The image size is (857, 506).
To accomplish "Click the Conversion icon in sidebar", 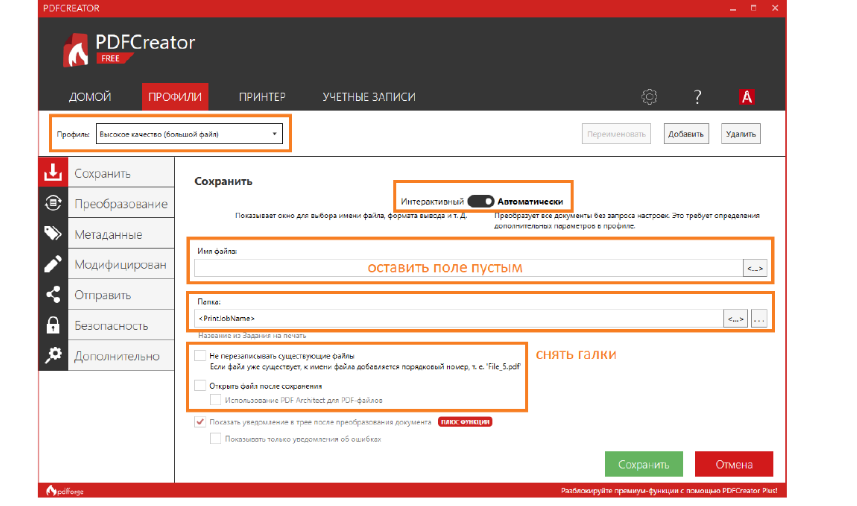I will point(53,203).
